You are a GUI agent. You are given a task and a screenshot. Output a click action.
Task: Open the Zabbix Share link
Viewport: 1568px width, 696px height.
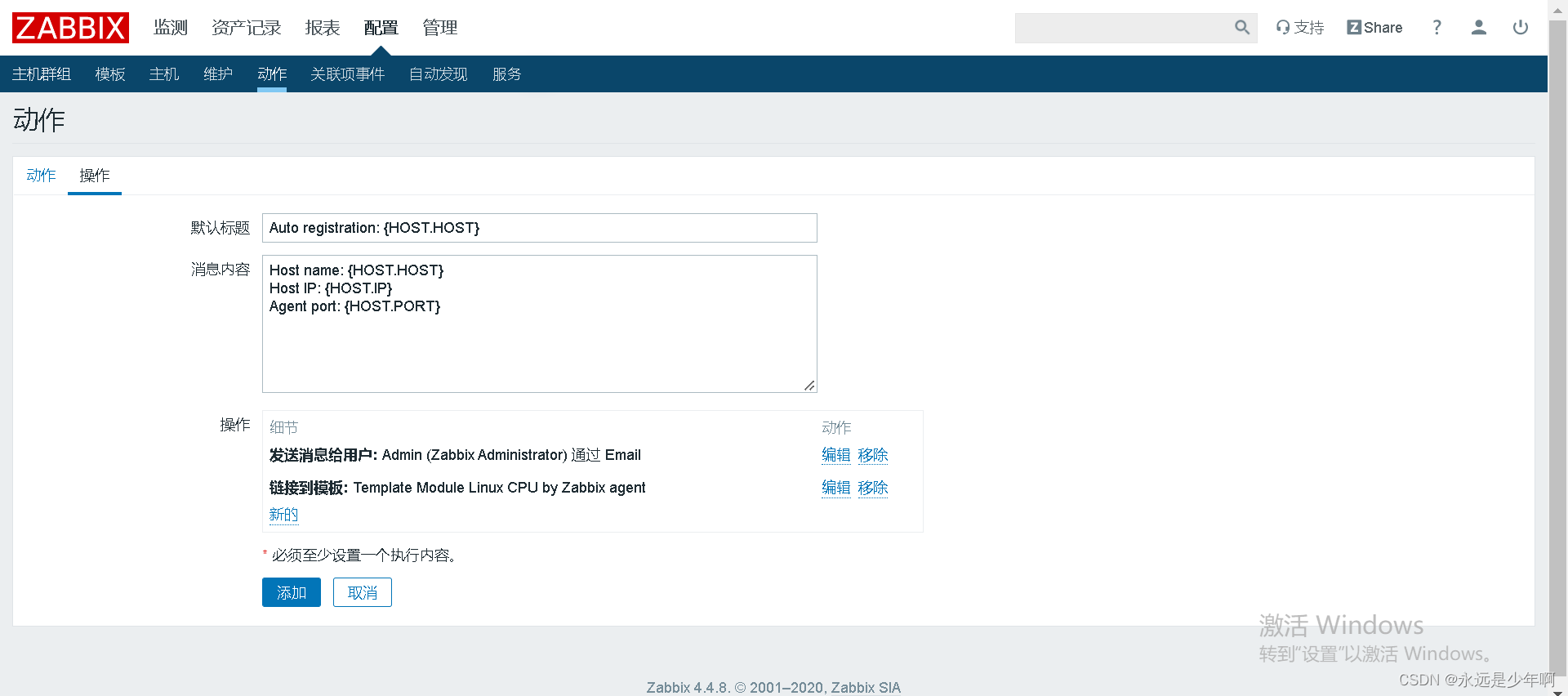[x=1374, y=28]
